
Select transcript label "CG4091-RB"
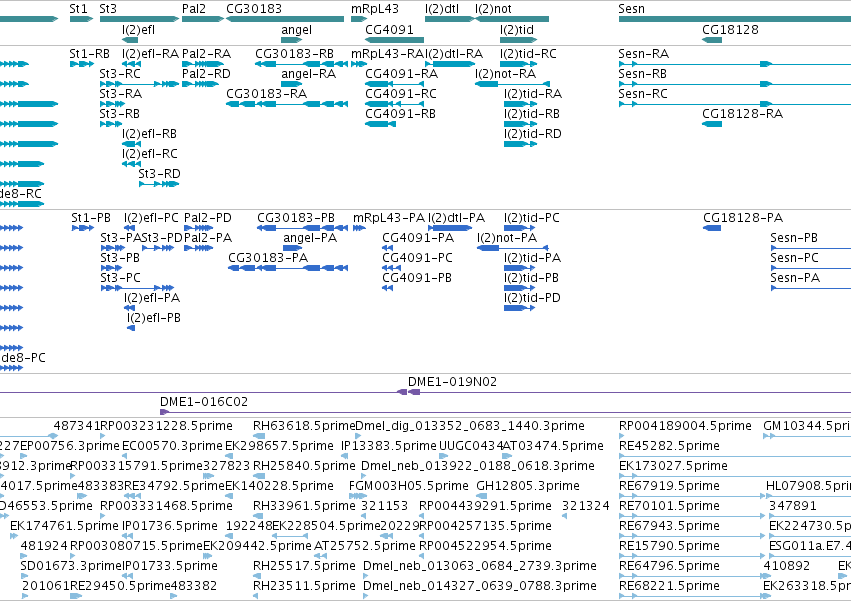pyautogui.click(x=401, y=114)
